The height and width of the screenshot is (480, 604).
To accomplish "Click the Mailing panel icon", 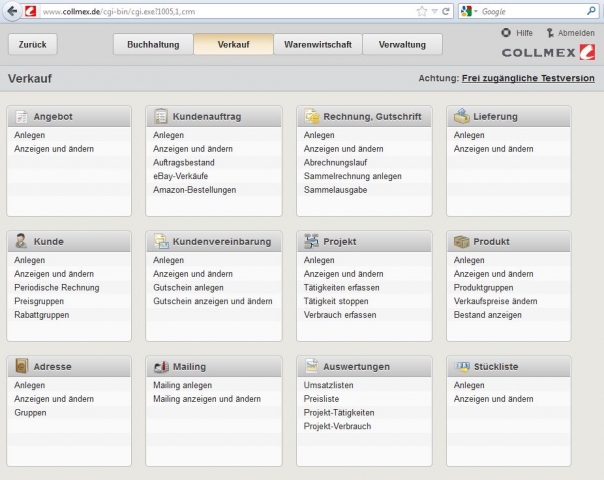I will pyautogui.click(x=161, y=366).
